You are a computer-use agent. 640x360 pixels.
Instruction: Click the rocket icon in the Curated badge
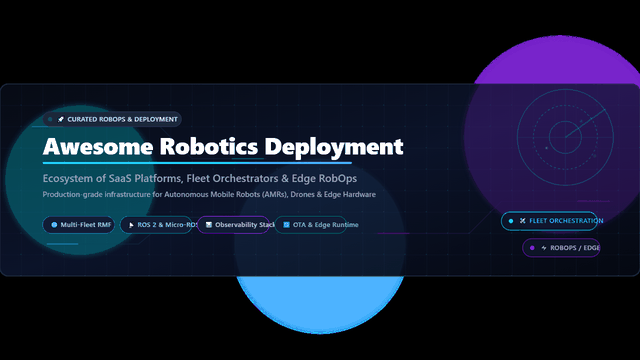click(x=61, y=119)
